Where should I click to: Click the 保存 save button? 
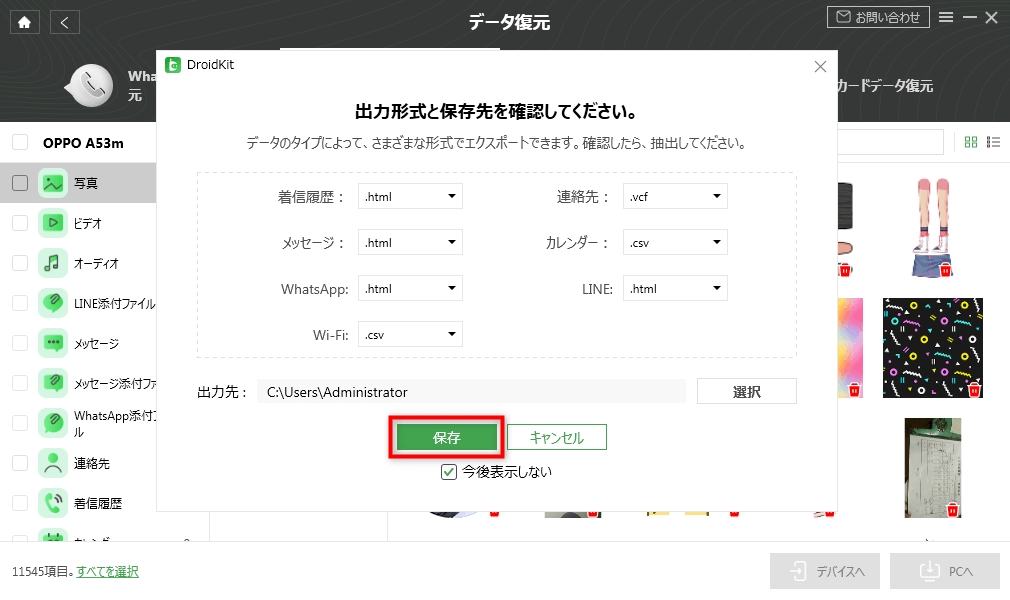click(x=446, y=437)
